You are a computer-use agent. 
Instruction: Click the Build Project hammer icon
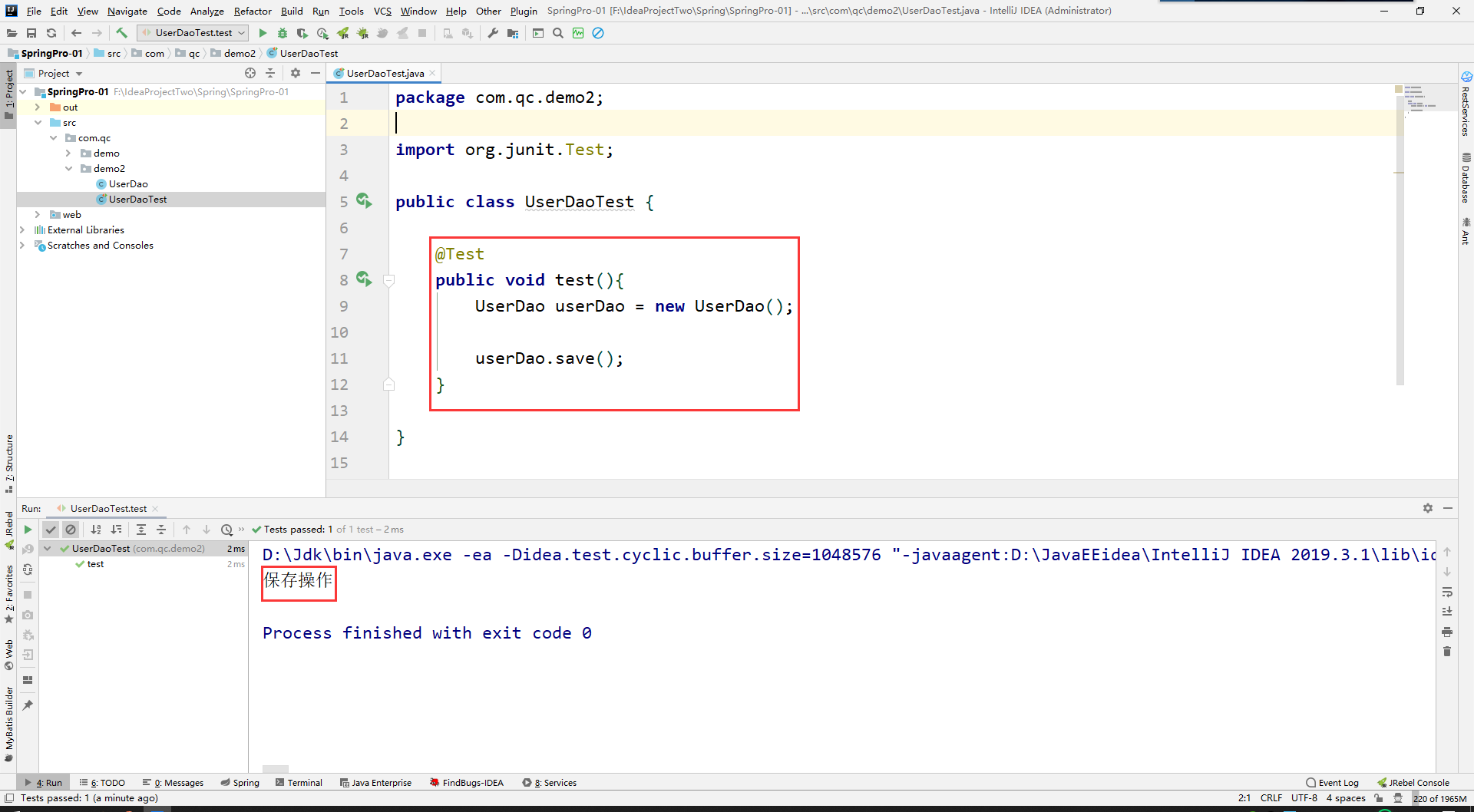[x=121, y=33]
